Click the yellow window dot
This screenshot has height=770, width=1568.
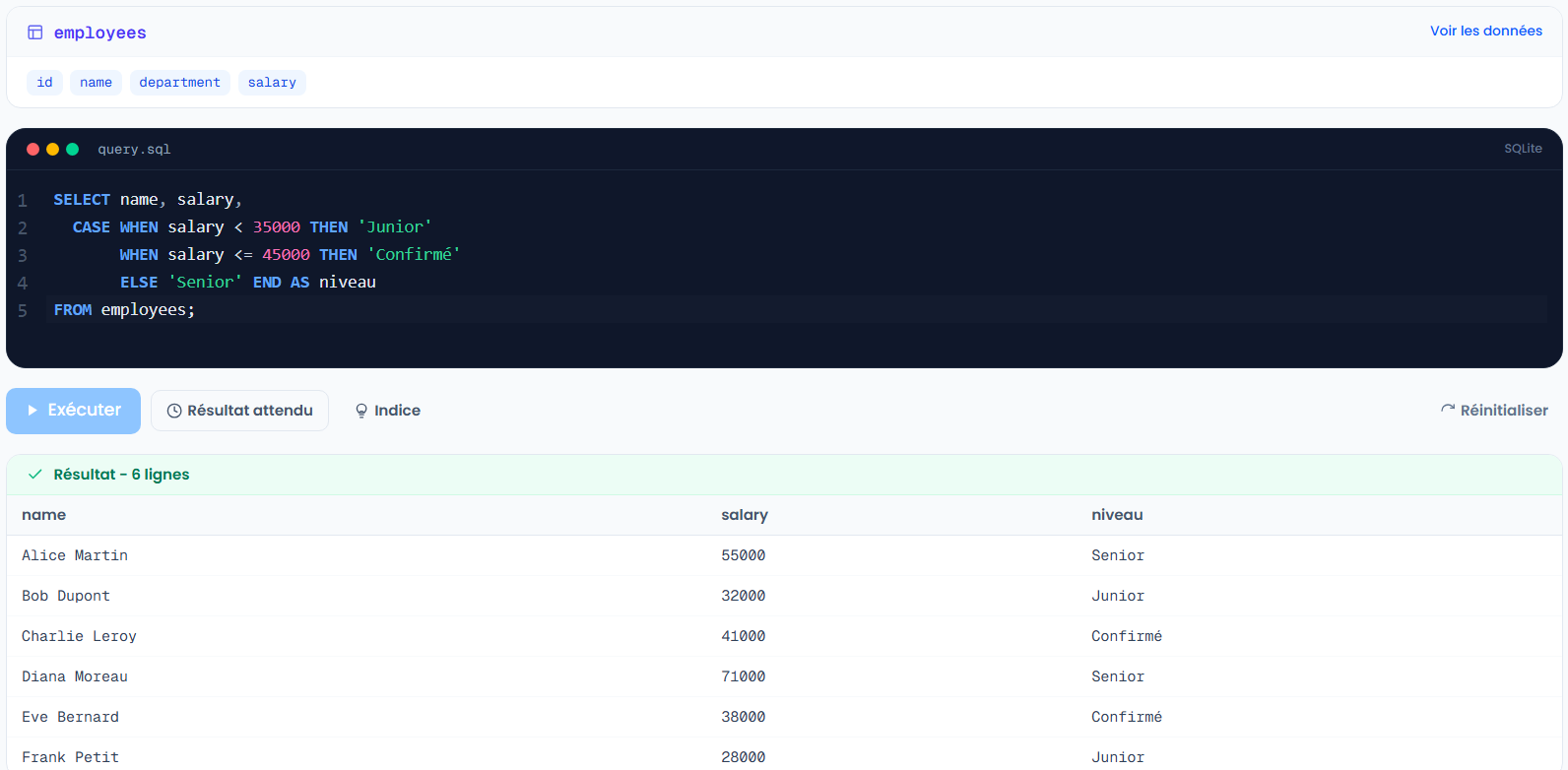(52, 150)
